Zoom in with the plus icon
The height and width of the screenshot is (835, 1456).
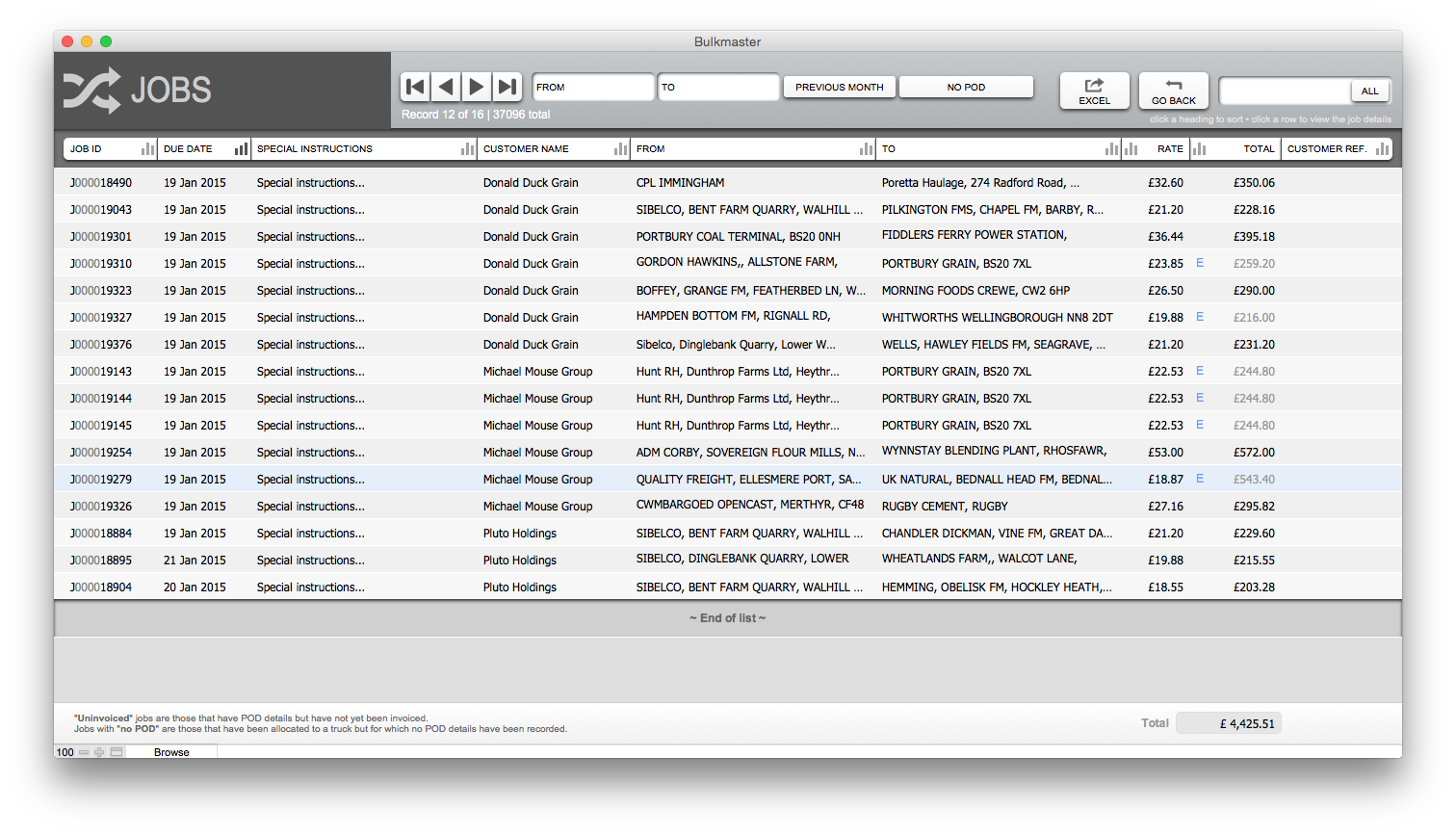pos(99,752)
